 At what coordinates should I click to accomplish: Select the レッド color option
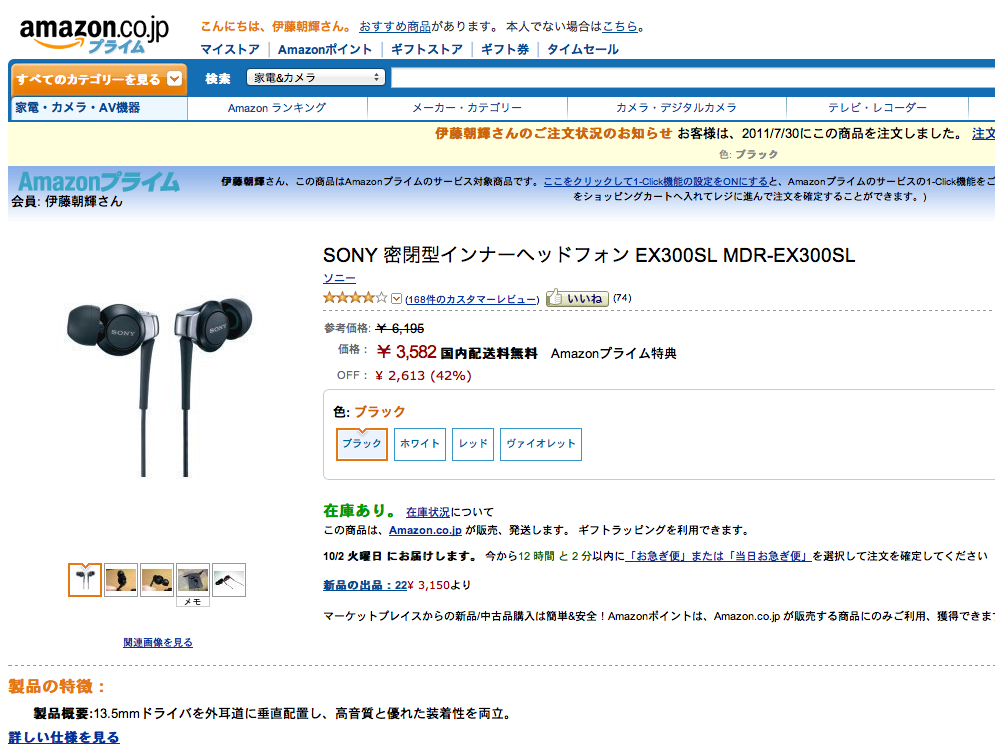[473, 444]
